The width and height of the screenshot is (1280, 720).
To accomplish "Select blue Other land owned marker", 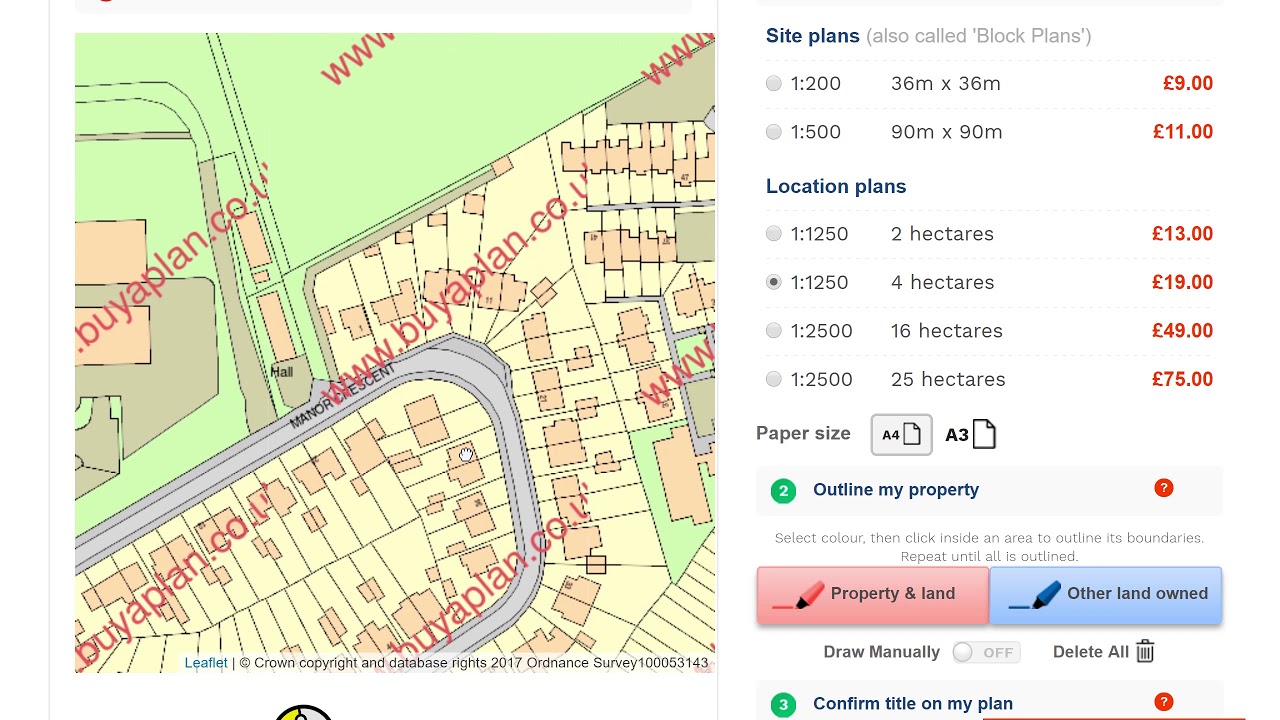I will [1105, 594].
